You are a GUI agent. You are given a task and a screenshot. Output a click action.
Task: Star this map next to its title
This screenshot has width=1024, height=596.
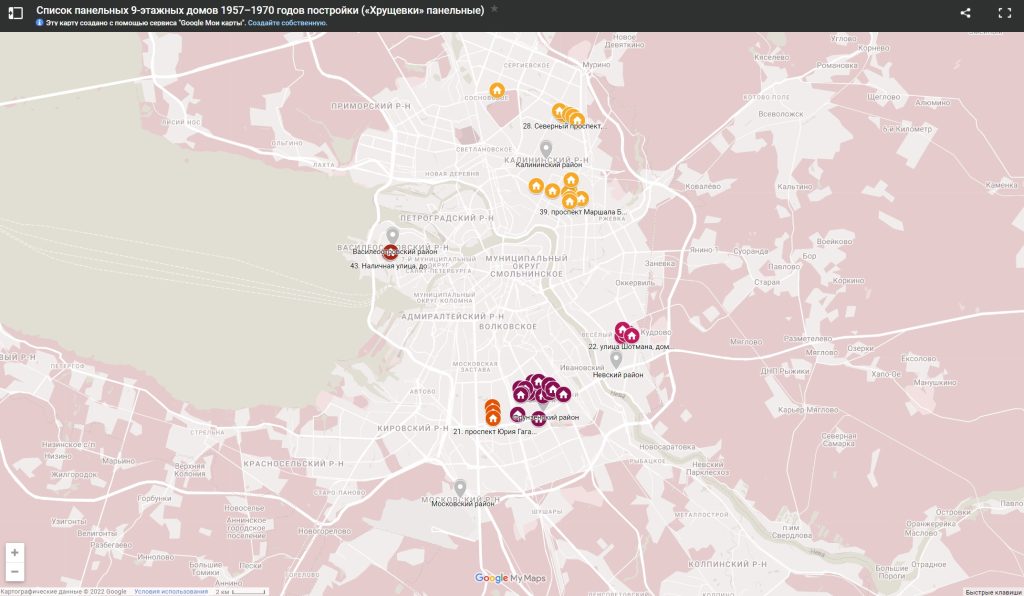tap(494, 9)
